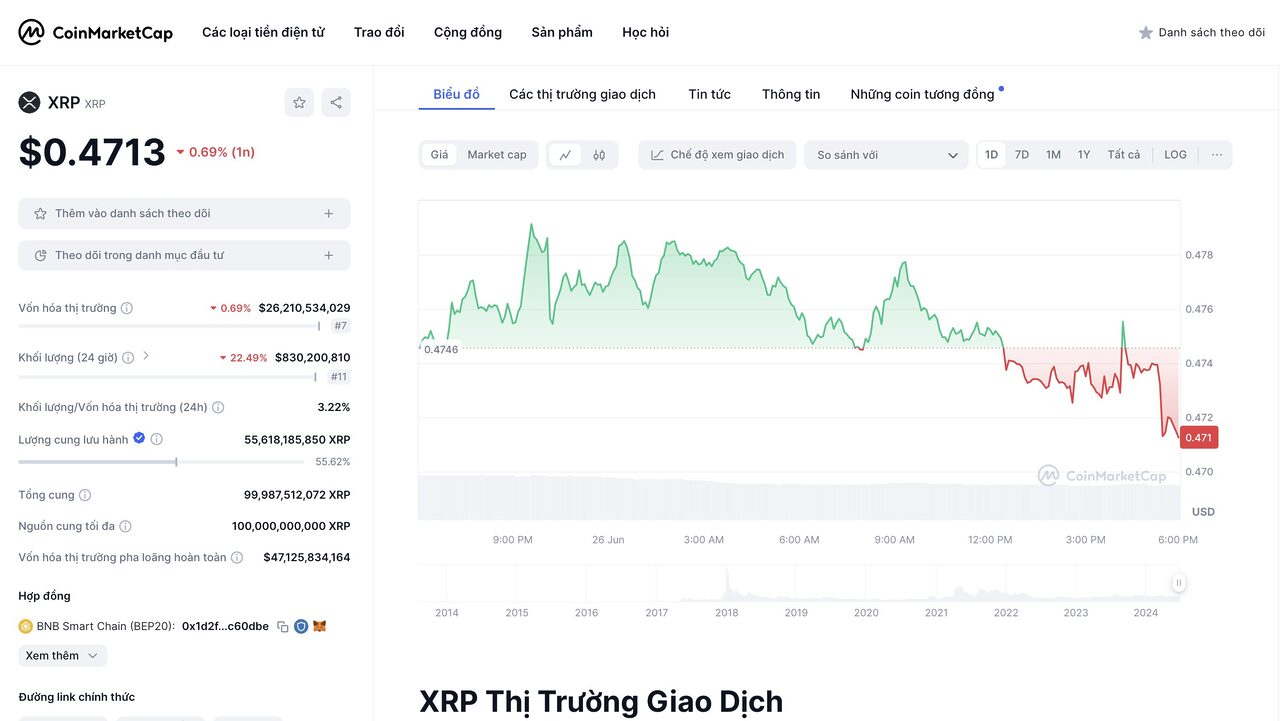Click the CoinMarketCap logo
Viewport: 1280px width, 721px height.
pyautogui.click(x=96, y=33)
